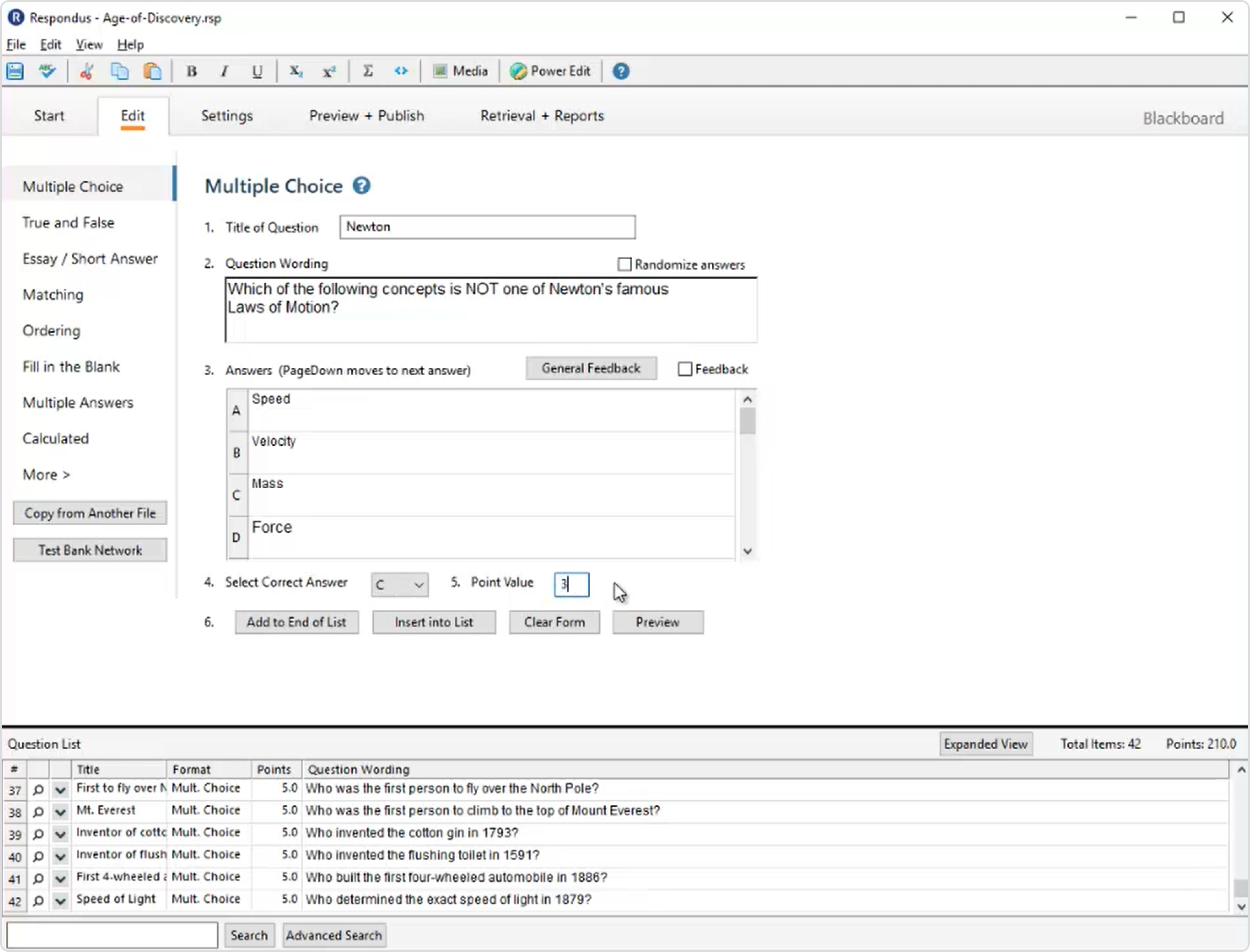Select correct answer dropdown C
Screen dimensions: 1250x952
pyautogui.click(x=398, y=584)
